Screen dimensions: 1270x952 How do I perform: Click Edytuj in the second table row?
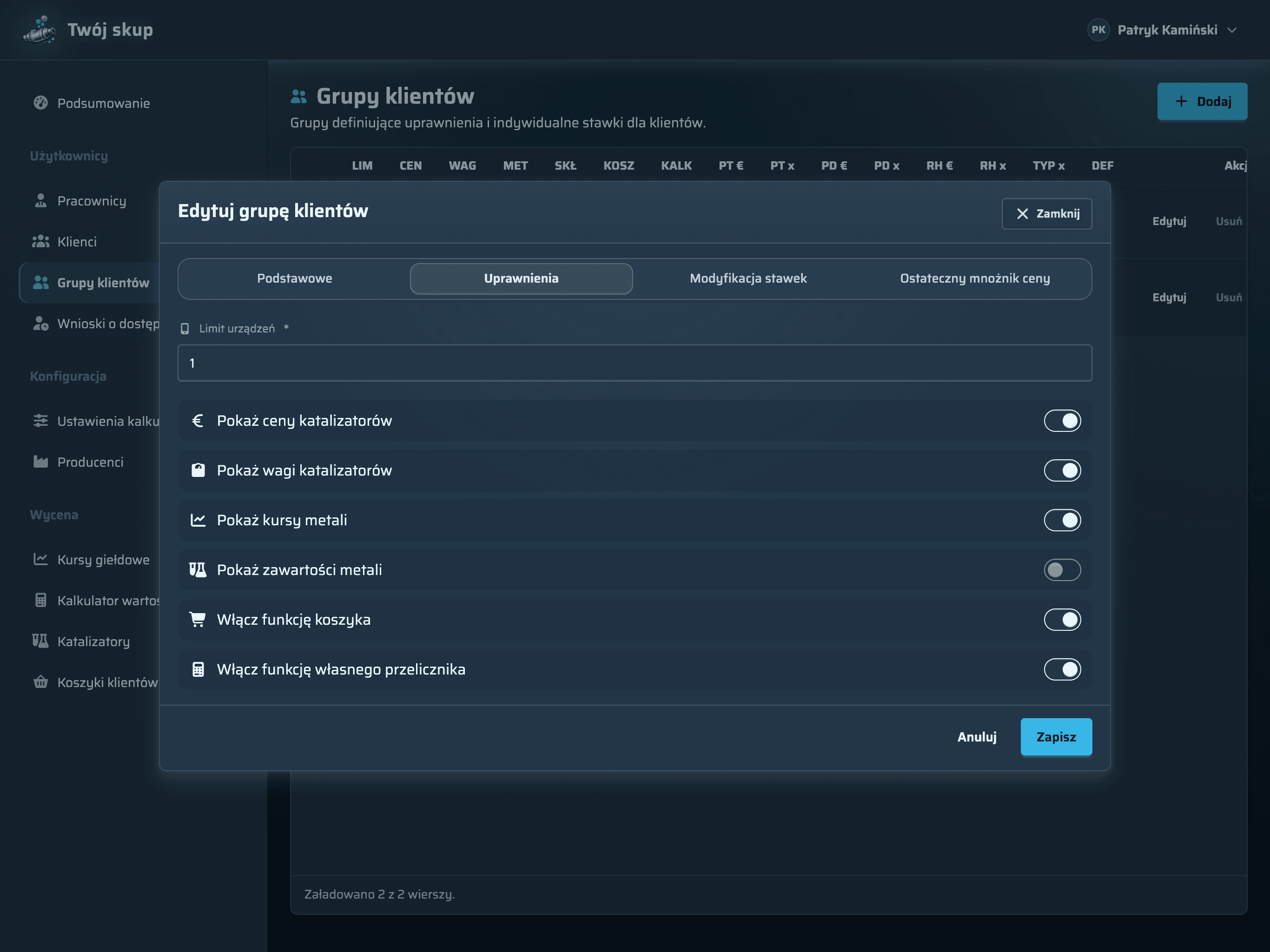1169,297
